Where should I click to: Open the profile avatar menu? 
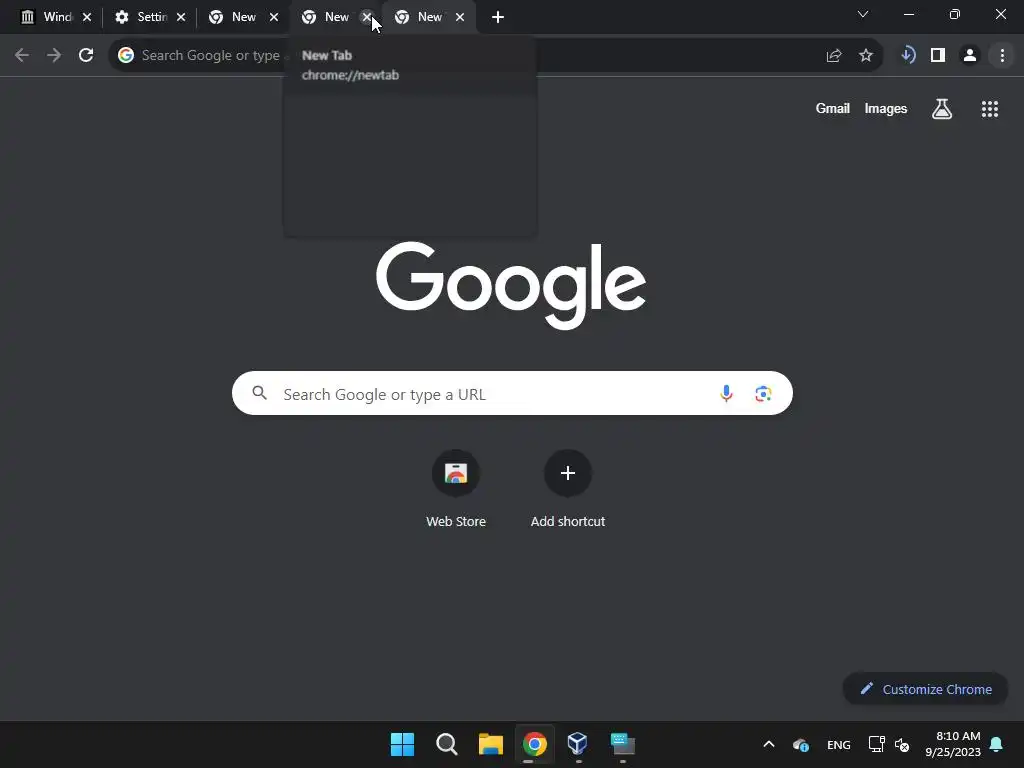tap(970, 56)
